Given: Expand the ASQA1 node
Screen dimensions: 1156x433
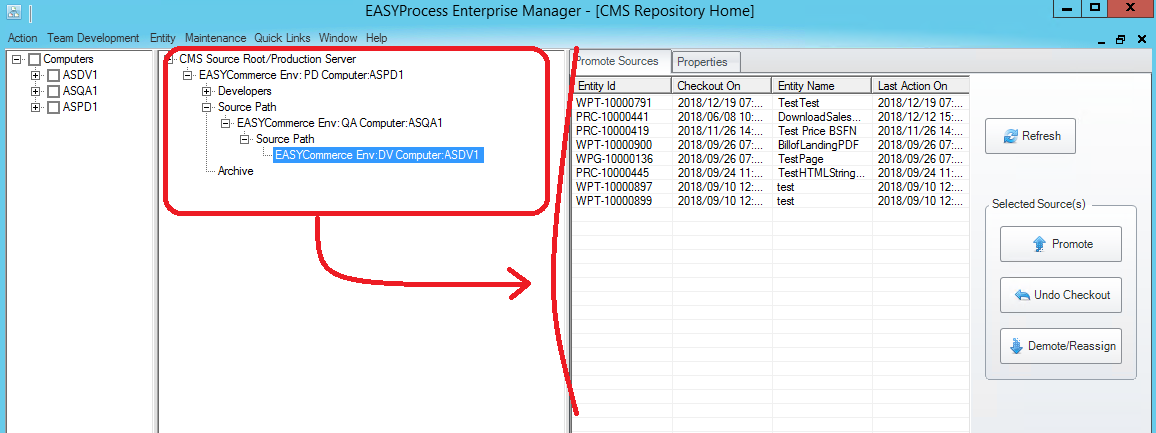Looking at the screenshot, I should (35, 91).
